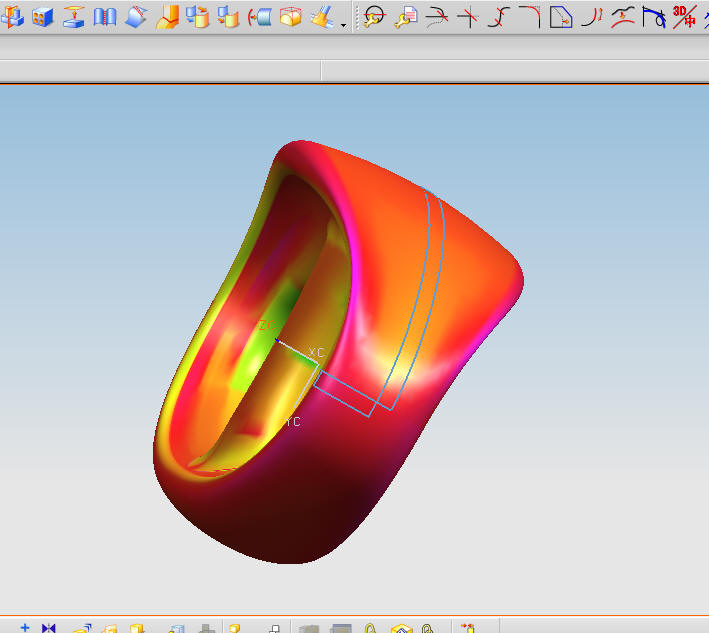Select the blue curve with loop icon

point(654,17)
